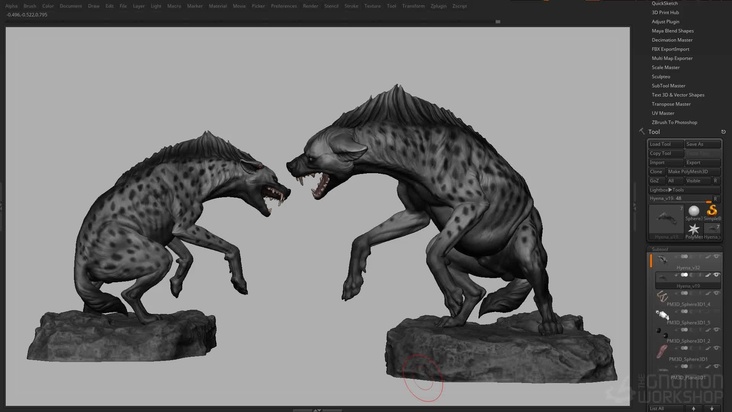The image size is (732, 412).
Task: Expand the ZBrush To Photoshop section
Action: click(674, 122)
